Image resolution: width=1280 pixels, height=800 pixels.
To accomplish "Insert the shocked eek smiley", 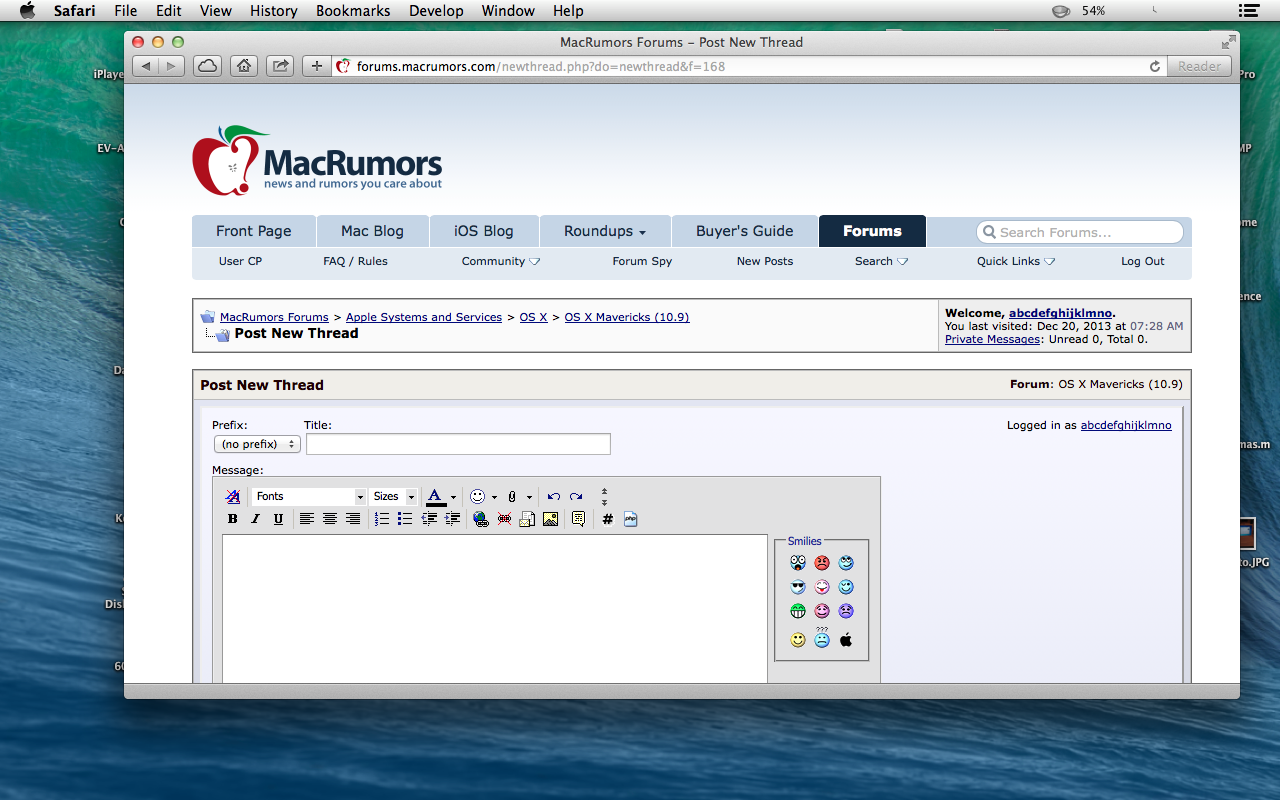I will (798, 563).
